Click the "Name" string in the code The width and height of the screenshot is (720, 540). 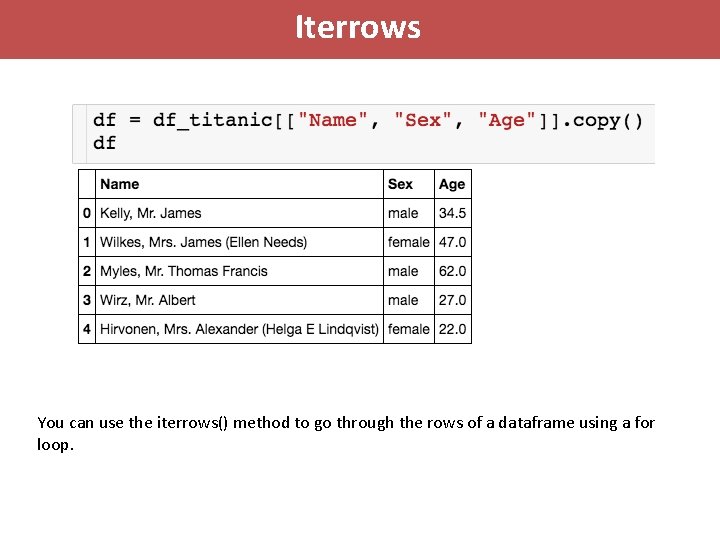[x=333, y=120]
